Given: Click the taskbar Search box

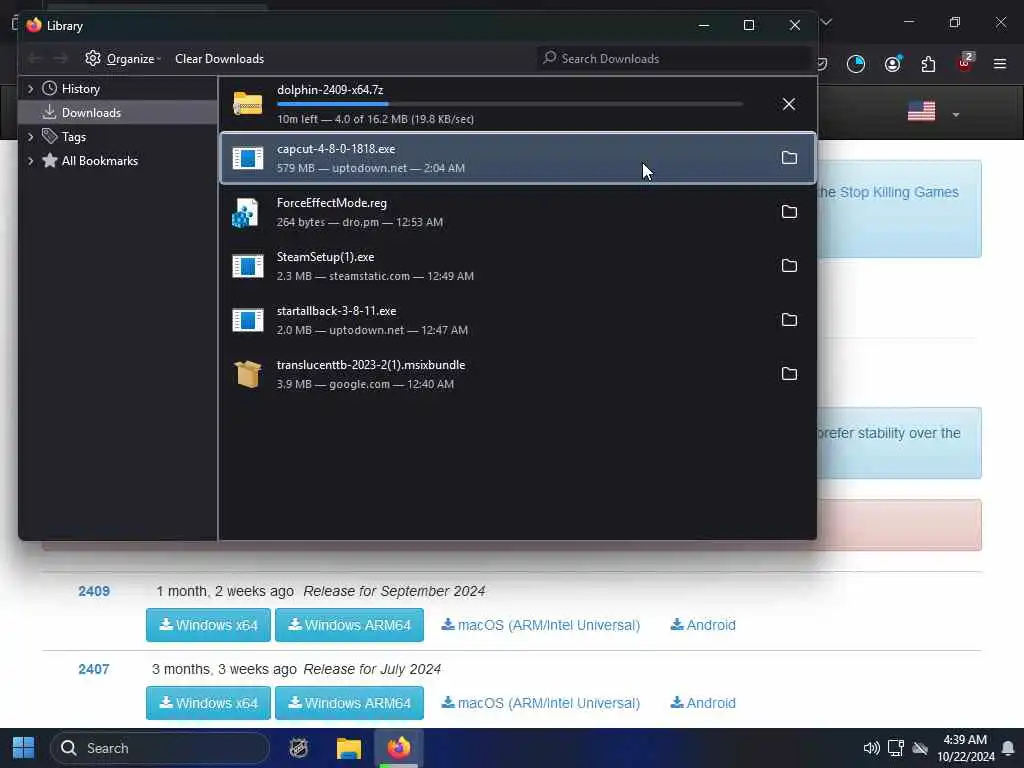Looking at the screenshot, I should (x=160, y=748).
